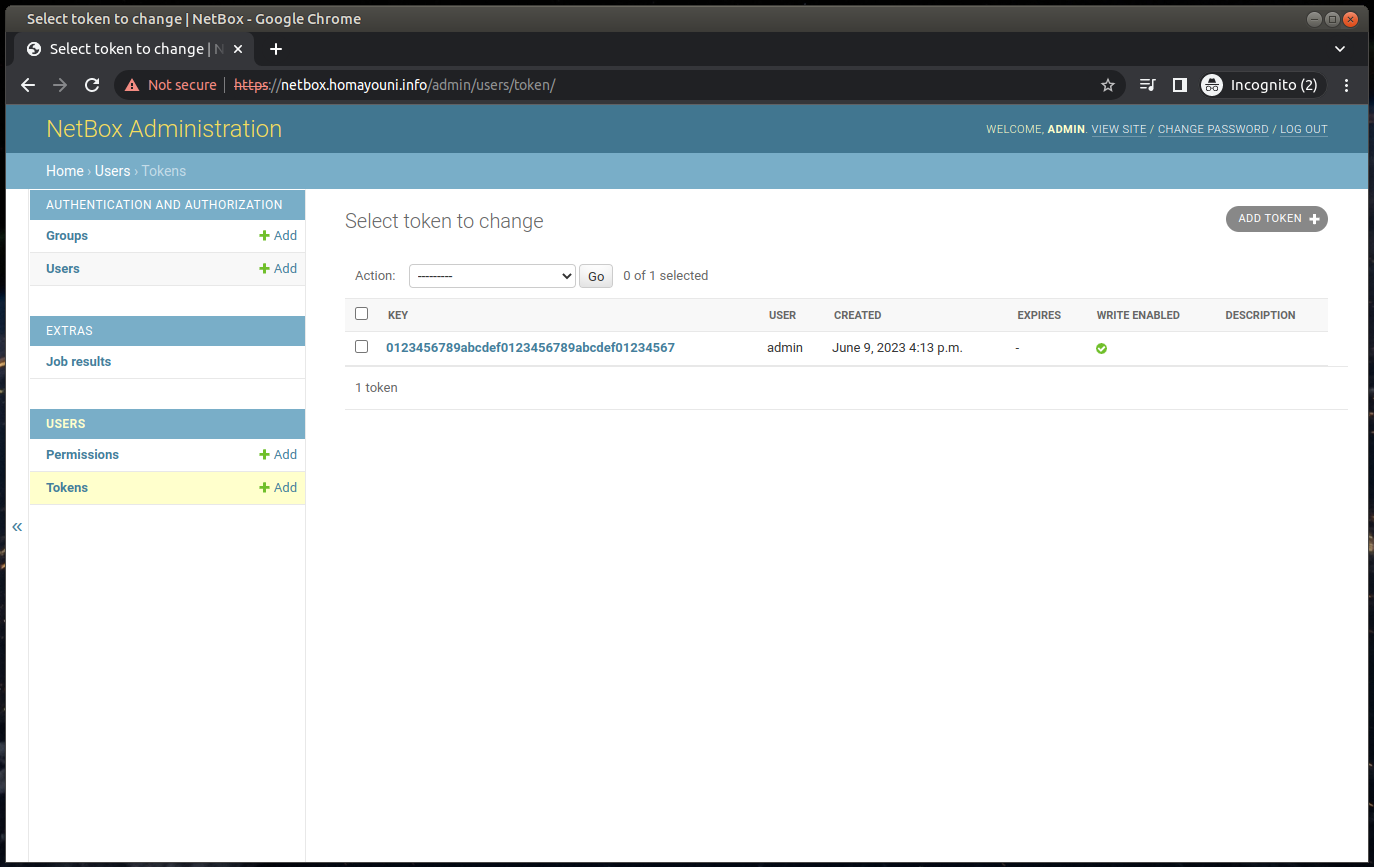This screenshot has height=867, width=1374.
Task: Open Users in the sidebar
Action: pyautogui.click(x=63, y=269)
